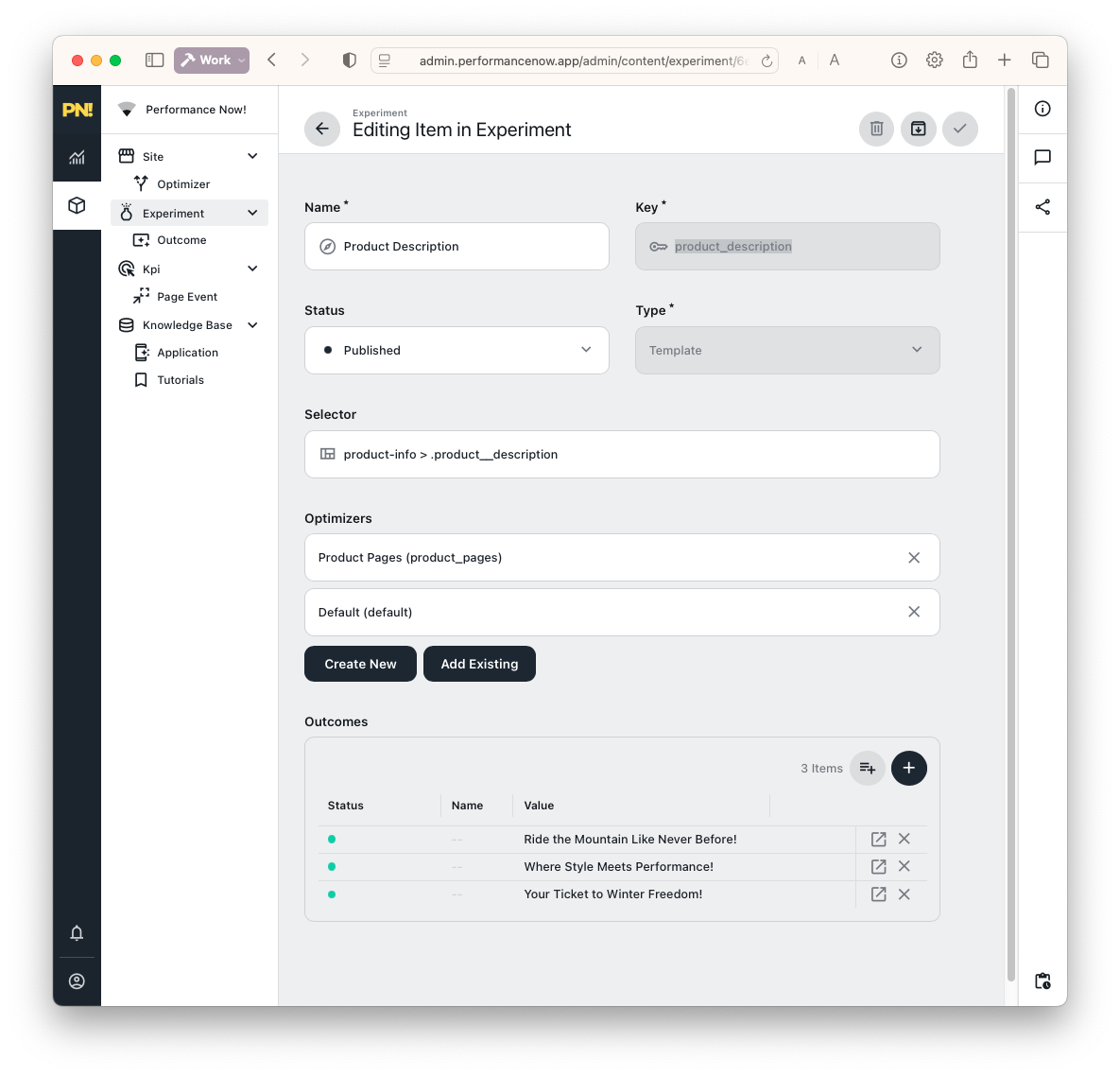
Task: Click the browser address bar
Action: pos(575,61)
